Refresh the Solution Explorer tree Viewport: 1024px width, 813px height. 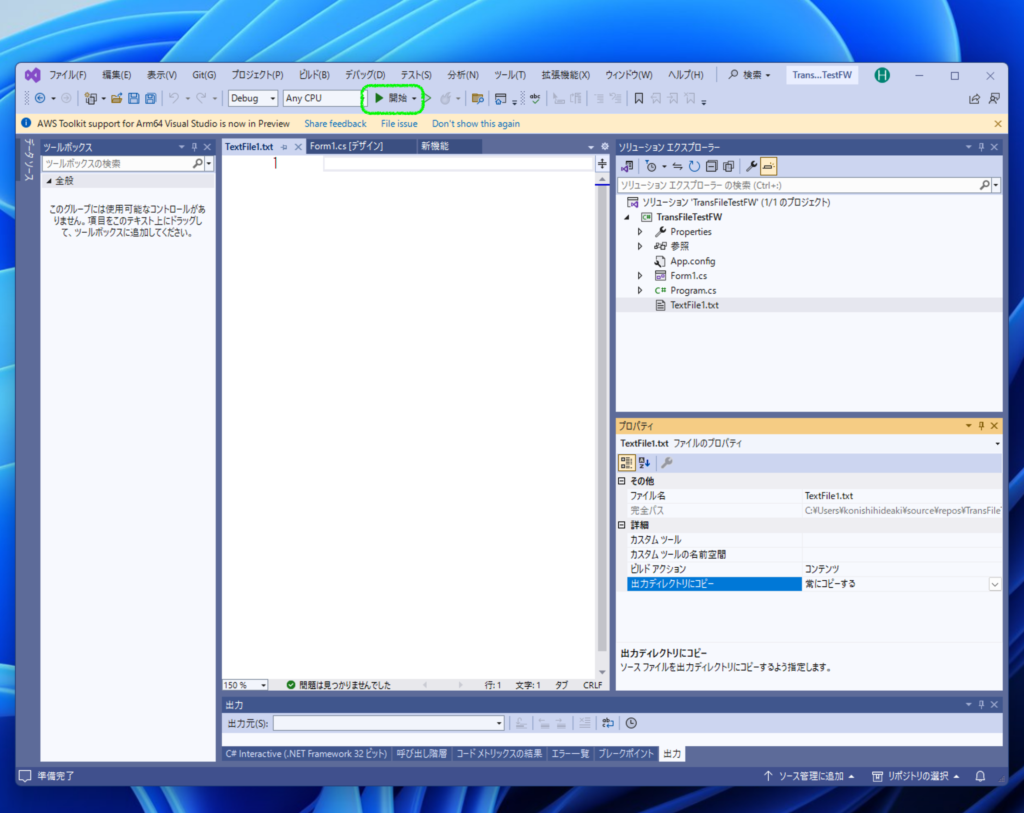(x=694, y=167)
